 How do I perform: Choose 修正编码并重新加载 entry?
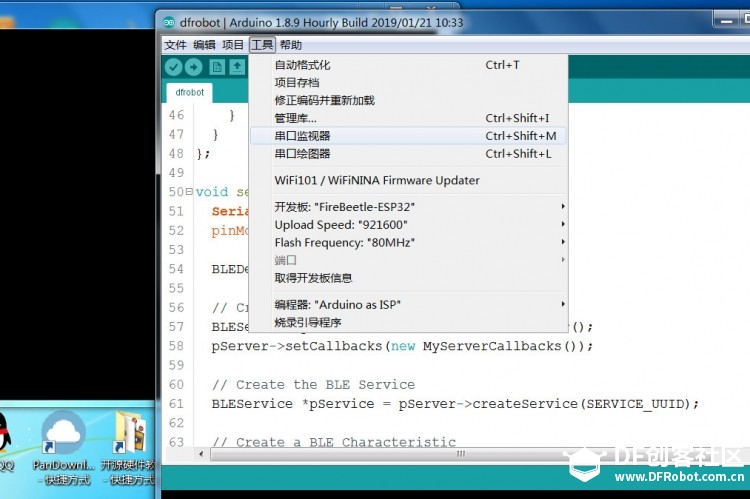408,100
